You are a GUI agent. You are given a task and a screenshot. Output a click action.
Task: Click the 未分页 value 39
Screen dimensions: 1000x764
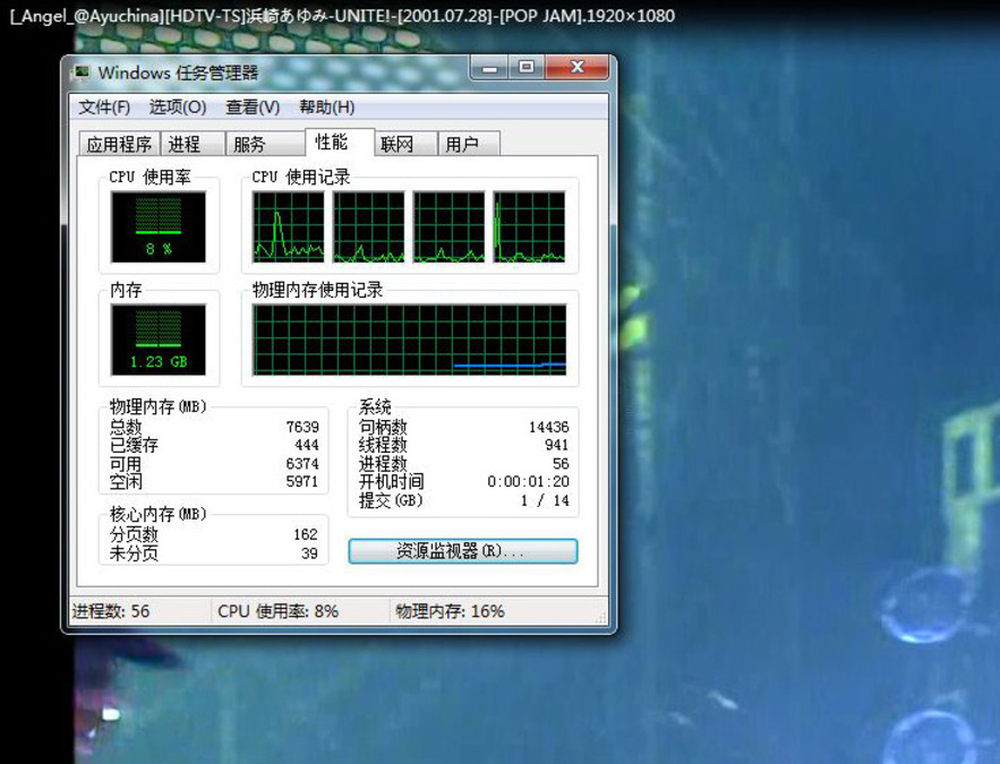click(x=309, y=553)
